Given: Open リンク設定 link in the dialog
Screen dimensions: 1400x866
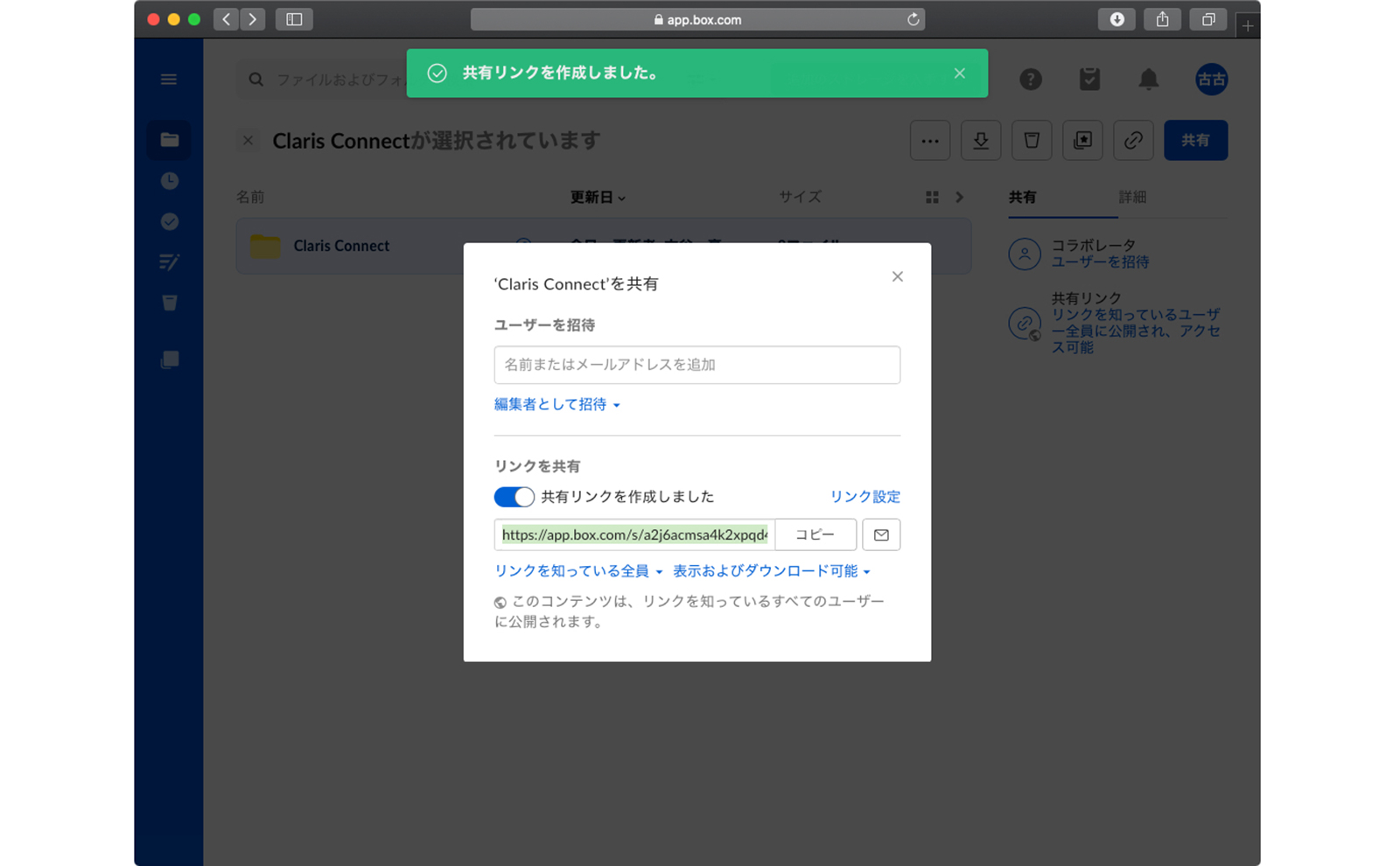Looking at the screenshot, I should click(864, 496).
